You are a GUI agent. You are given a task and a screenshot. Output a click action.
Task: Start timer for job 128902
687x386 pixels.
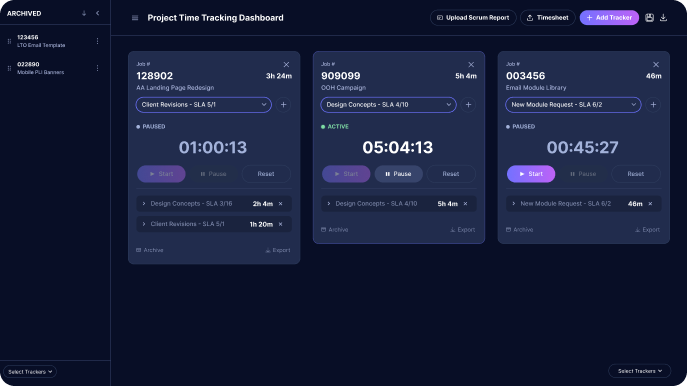pos(161,174)
